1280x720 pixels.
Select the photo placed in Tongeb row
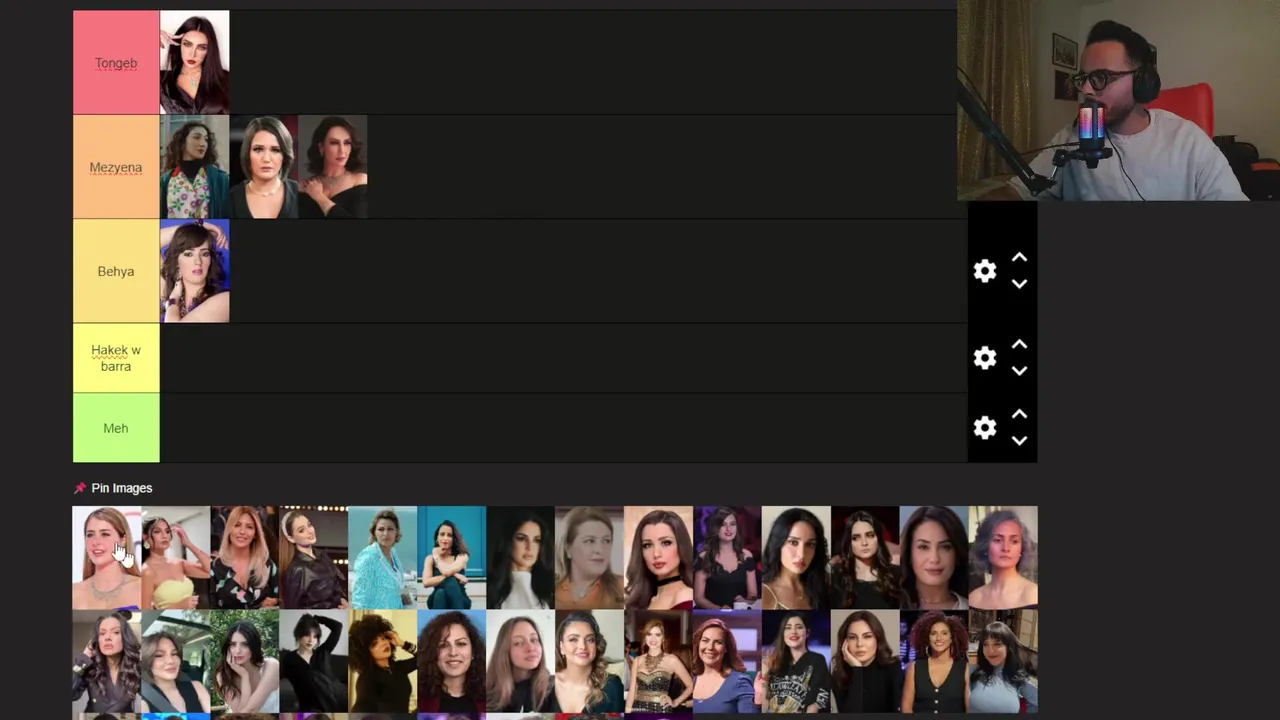click(x=195, y=62)
